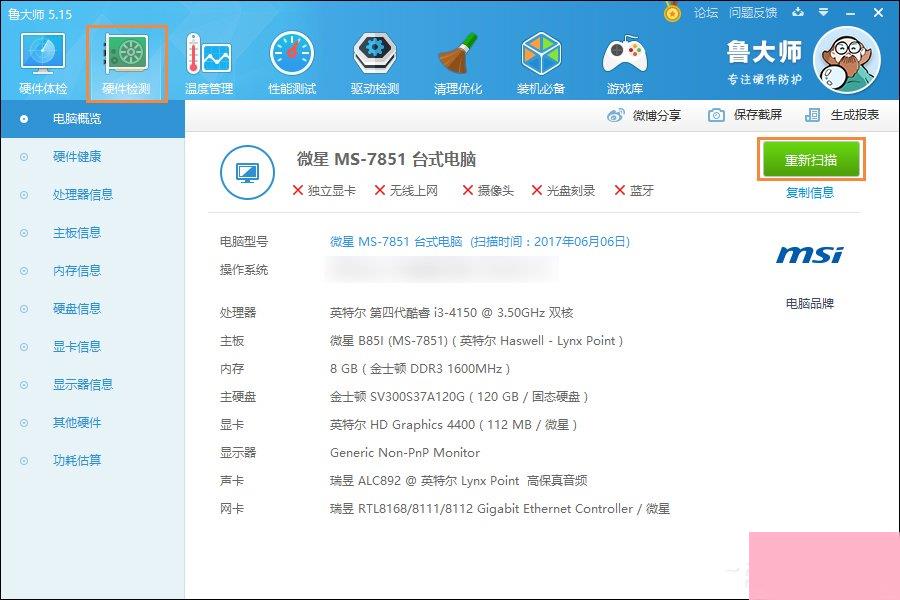Select 其他硬件 in sidebar
The image size is (900, 600).
(x=92, y=423)
